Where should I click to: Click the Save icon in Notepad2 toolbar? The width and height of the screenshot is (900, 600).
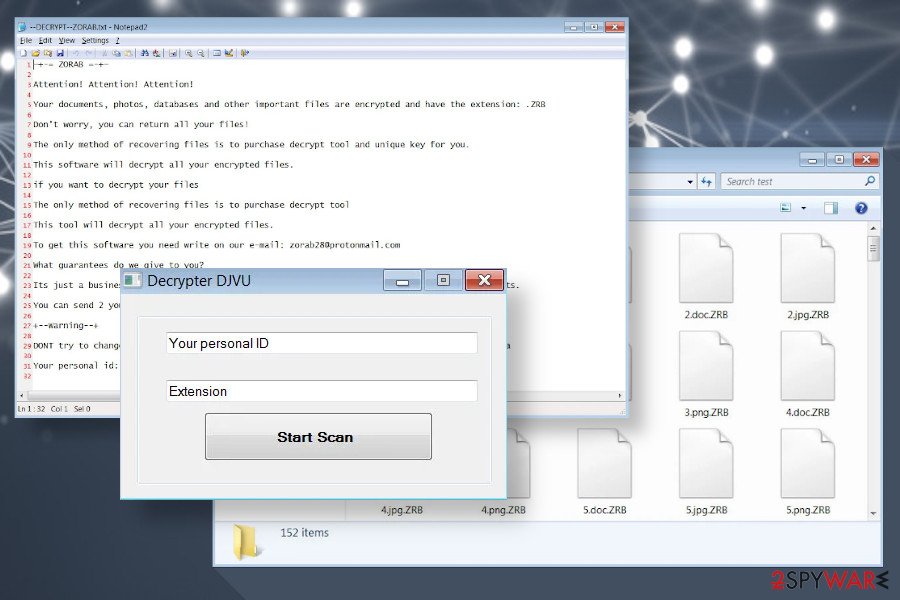60,53
